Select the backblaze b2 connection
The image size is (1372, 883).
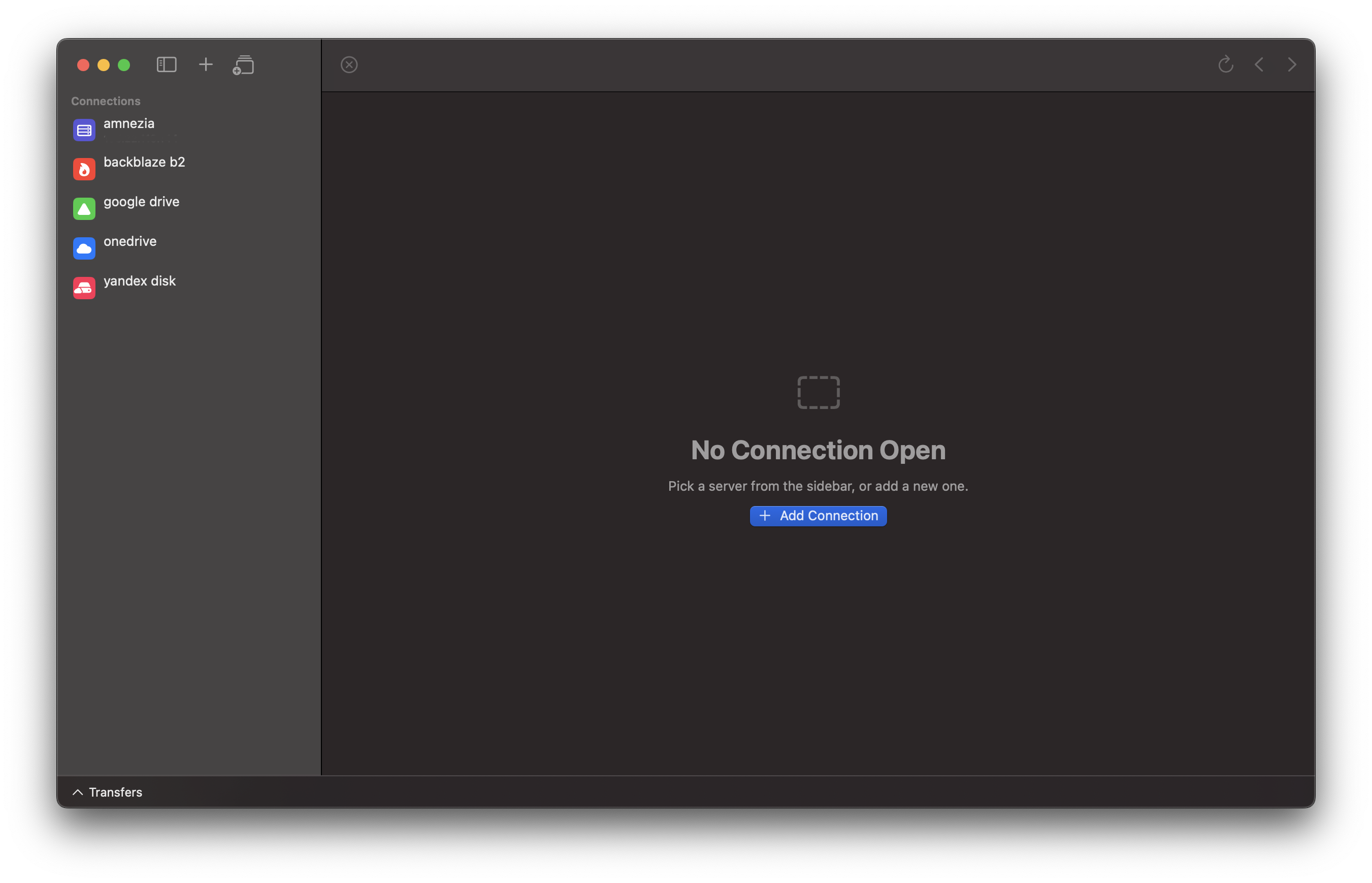tap(189, 169)
